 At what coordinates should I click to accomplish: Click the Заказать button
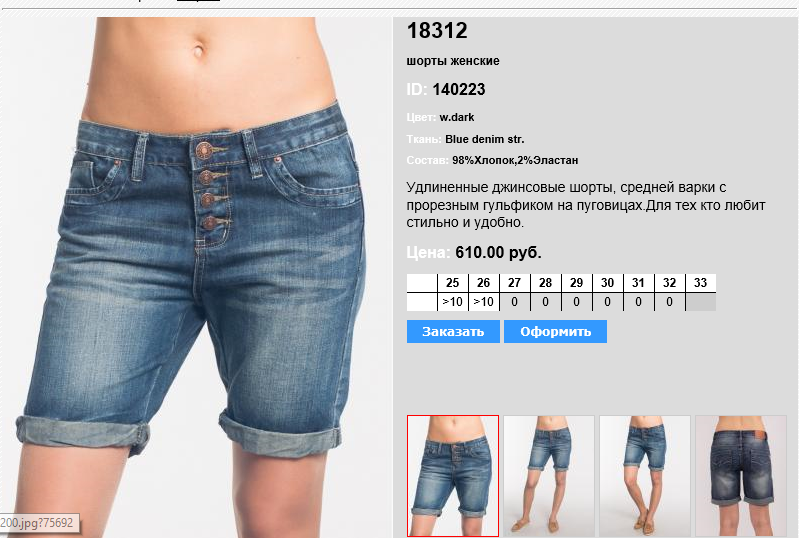pyautogui.click(x=453, y=332)
